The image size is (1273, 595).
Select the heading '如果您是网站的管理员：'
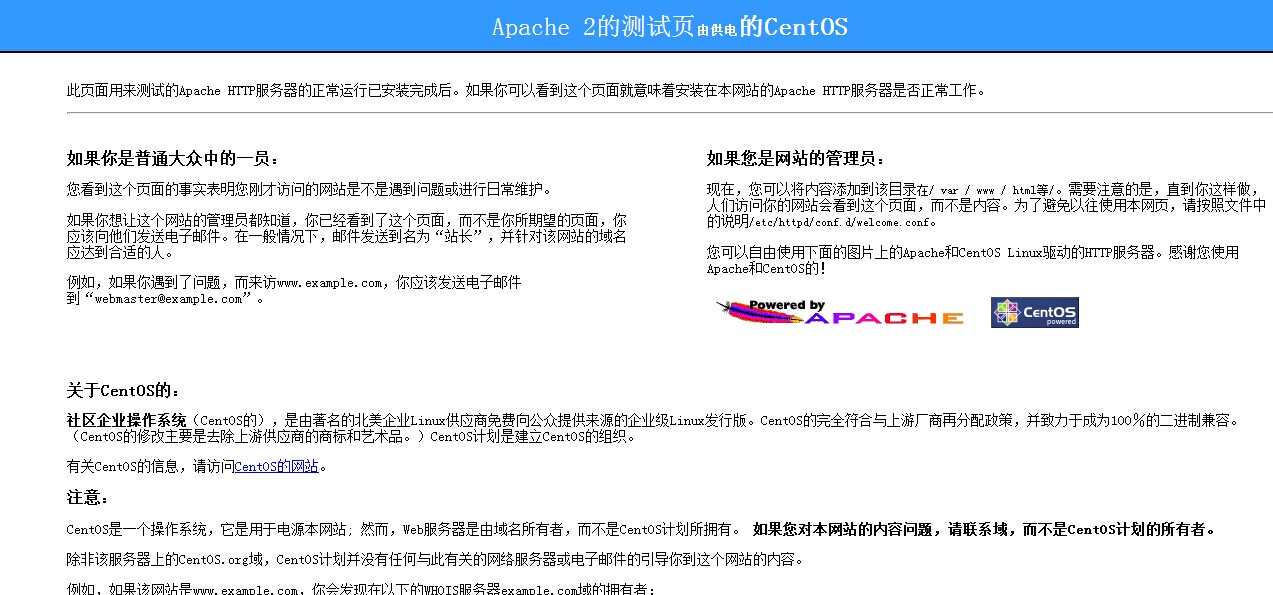point(796,158)
